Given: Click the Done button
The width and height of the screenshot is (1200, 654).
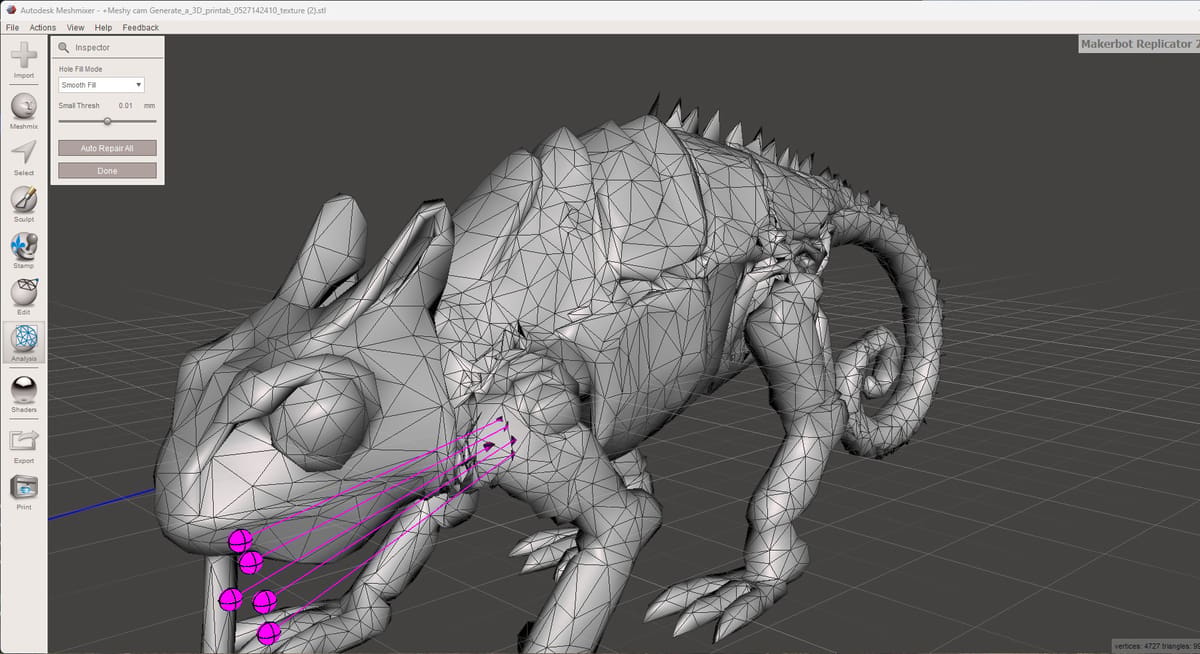Looking at the screenshot, I should (107, 171).
